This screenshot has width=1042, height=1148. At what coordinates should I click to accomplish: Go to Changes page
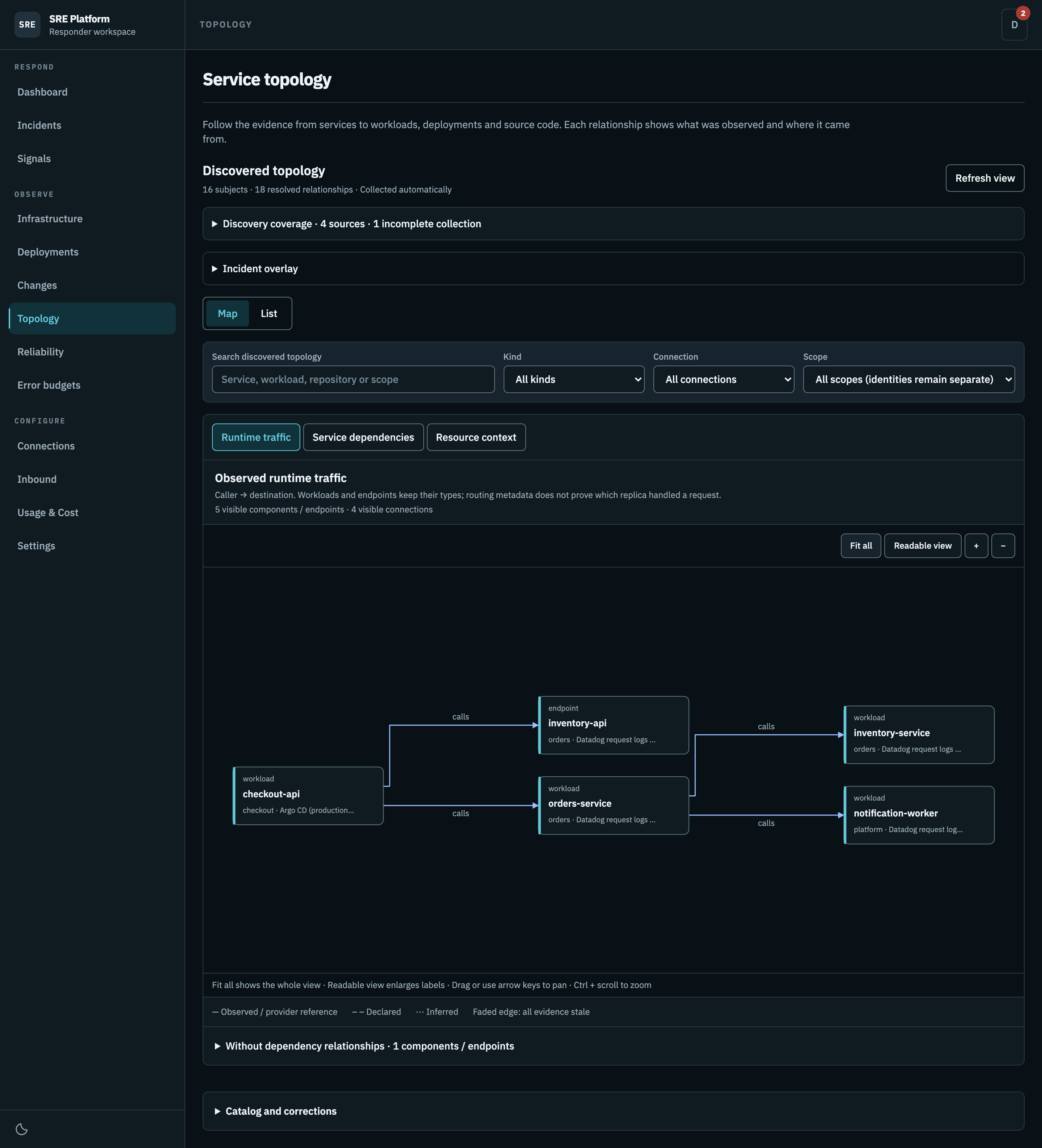point(92,285)
